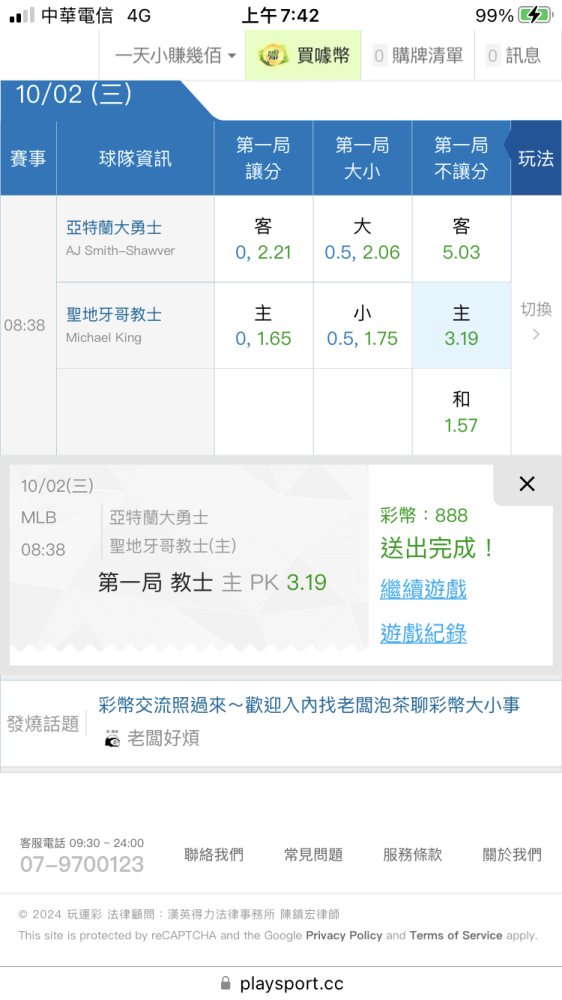562x1000 pixels.
Task: Close the bet slip with X icon
Action: 527,484
